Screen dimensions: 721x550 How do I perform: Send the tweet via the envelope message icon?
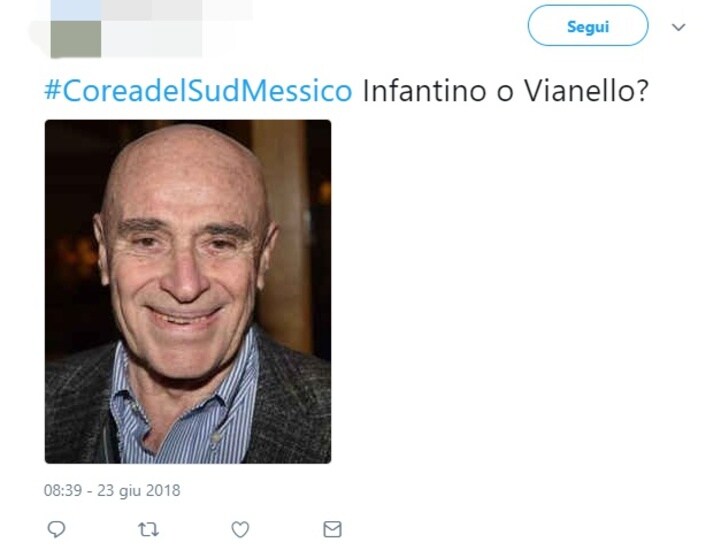tap(332, 529)
